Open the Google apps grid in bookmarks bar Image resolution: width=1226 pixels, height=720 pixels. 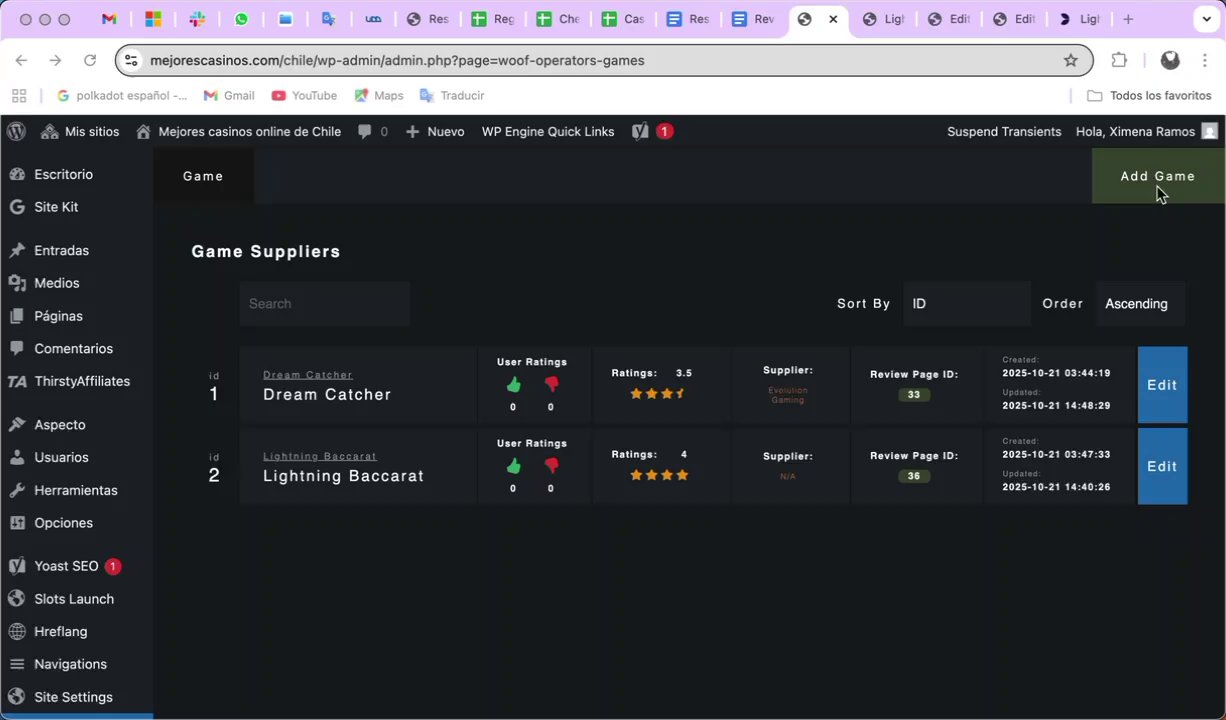tap(19, 96)
